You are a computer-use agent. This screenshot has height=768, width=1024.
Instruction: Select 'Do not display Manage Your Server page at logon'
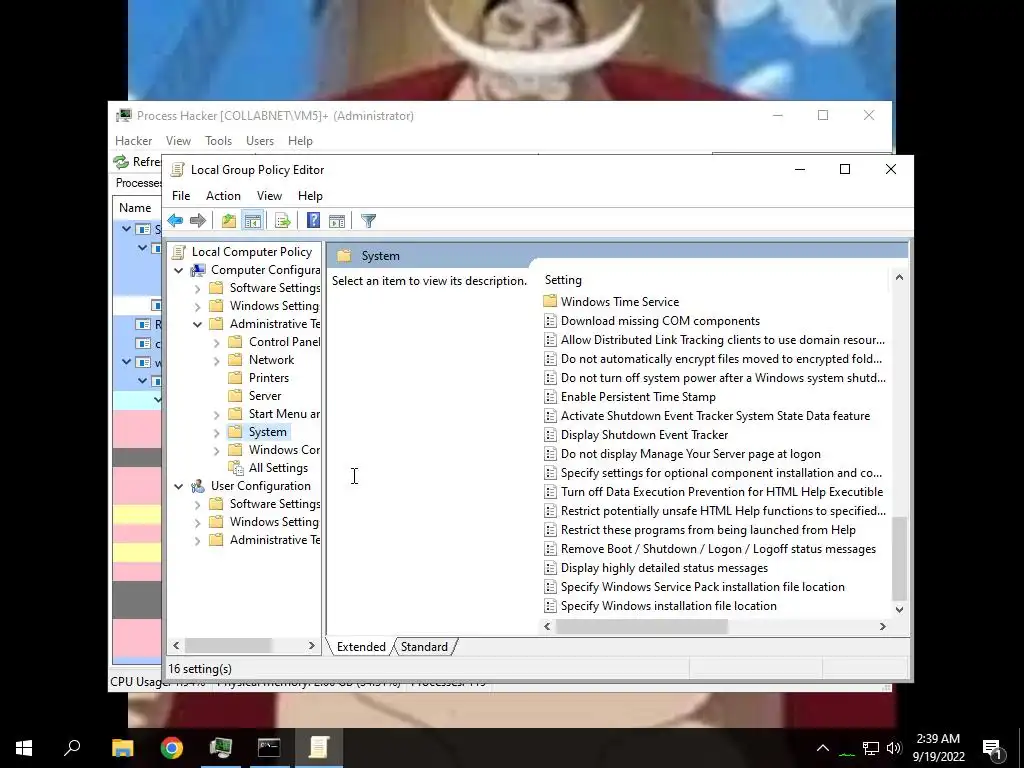690,453
